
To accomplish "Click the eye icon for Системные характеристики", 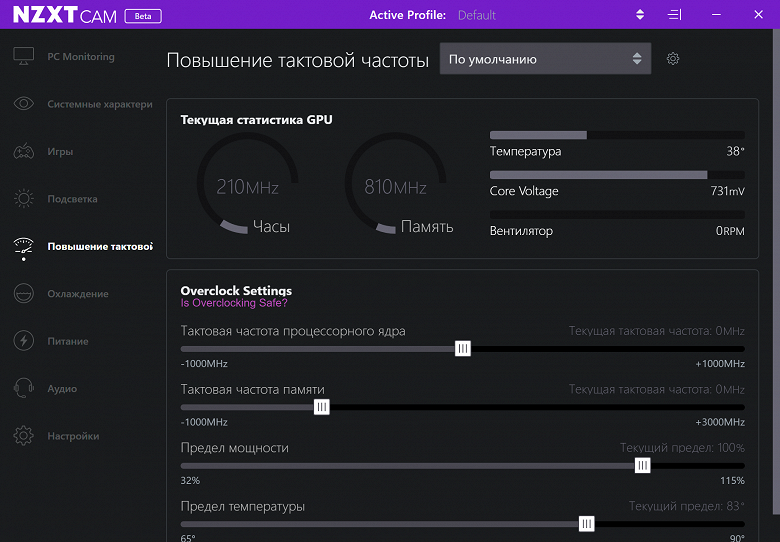I will click(24, 104).
